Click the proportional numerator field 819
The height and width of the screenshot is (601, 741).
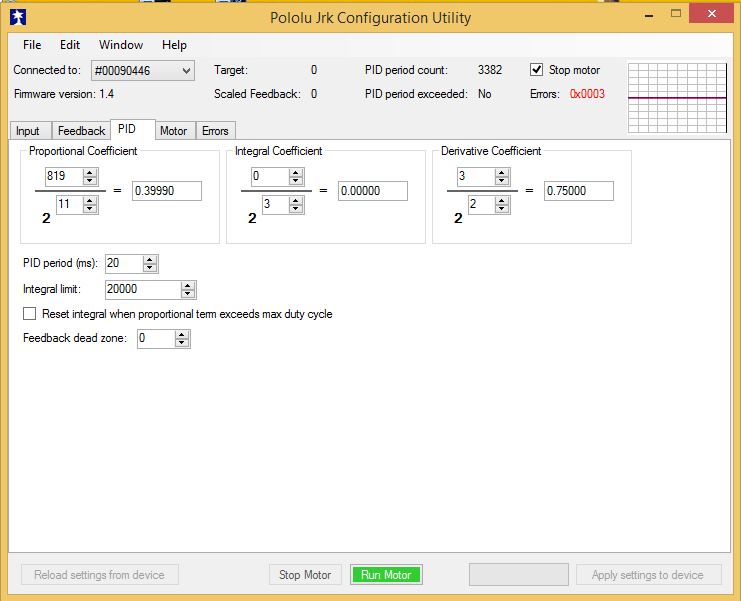[x=64, y=176]
